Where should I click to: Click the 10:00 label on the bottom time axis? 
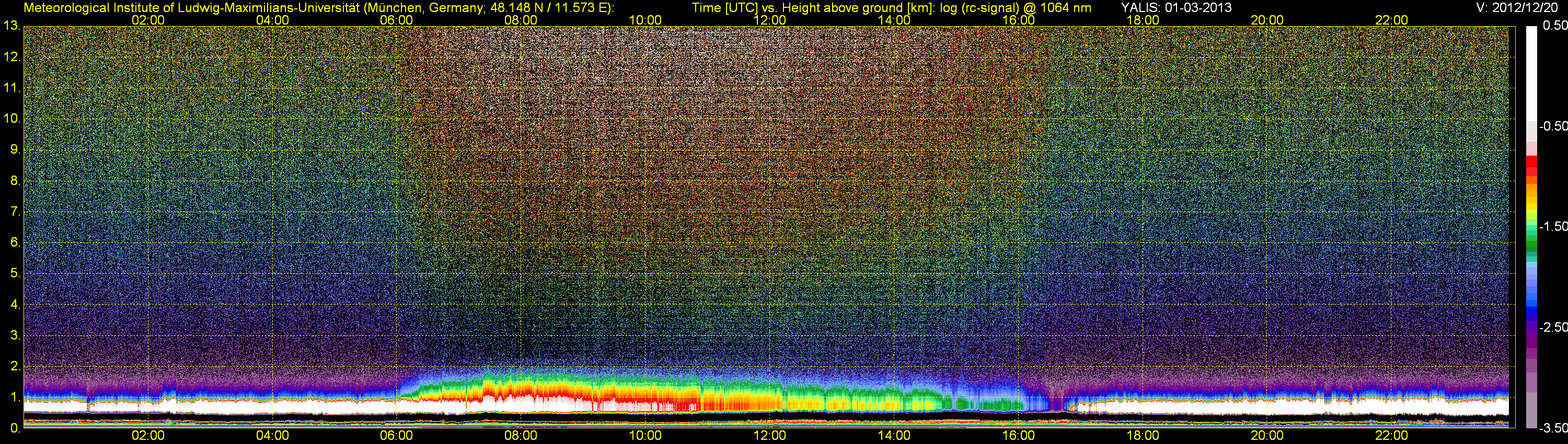[645, 436]
